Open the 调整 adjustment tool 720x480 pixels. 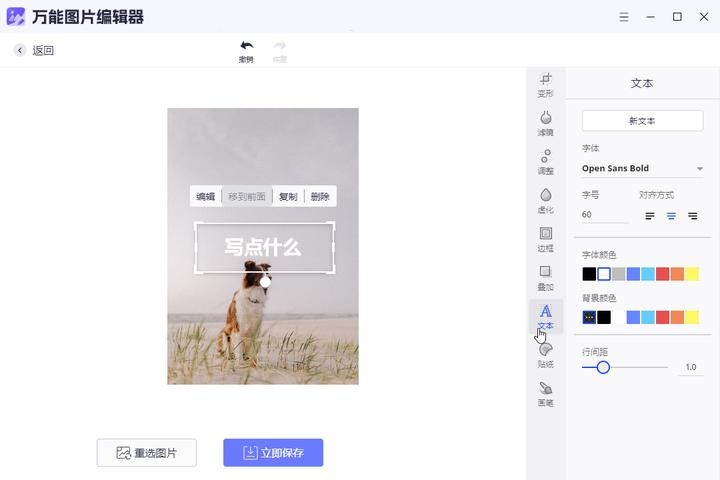(545, 162)
